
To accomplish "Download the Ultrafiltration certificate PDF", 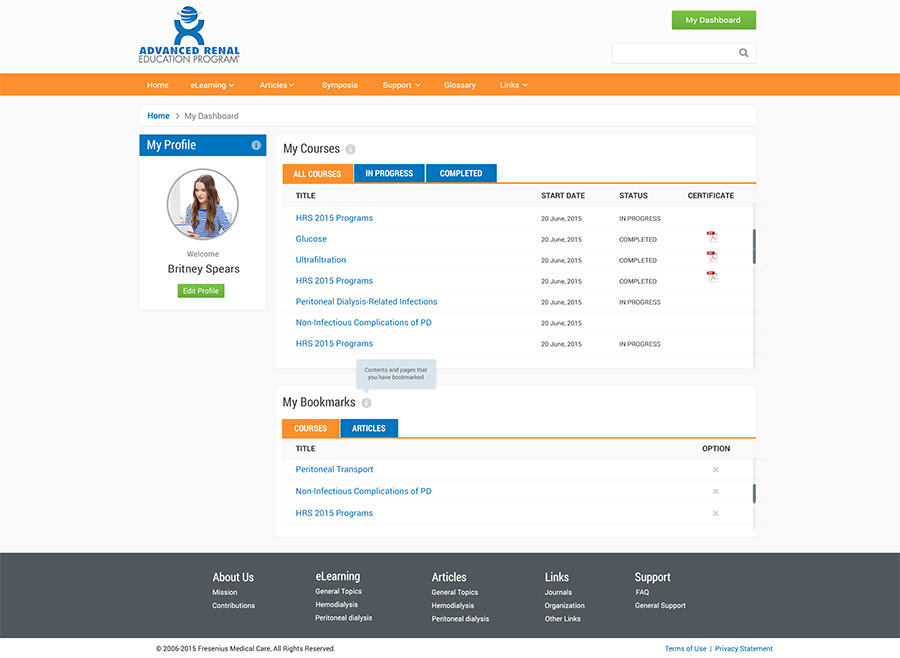I will tap(712, 257).
